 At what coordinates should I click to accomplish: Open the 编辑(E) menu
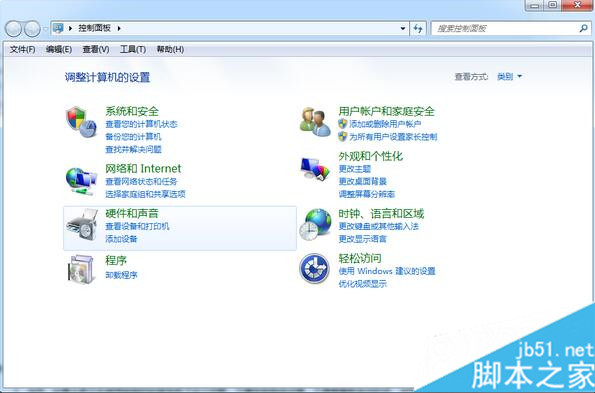coord(59,49)
